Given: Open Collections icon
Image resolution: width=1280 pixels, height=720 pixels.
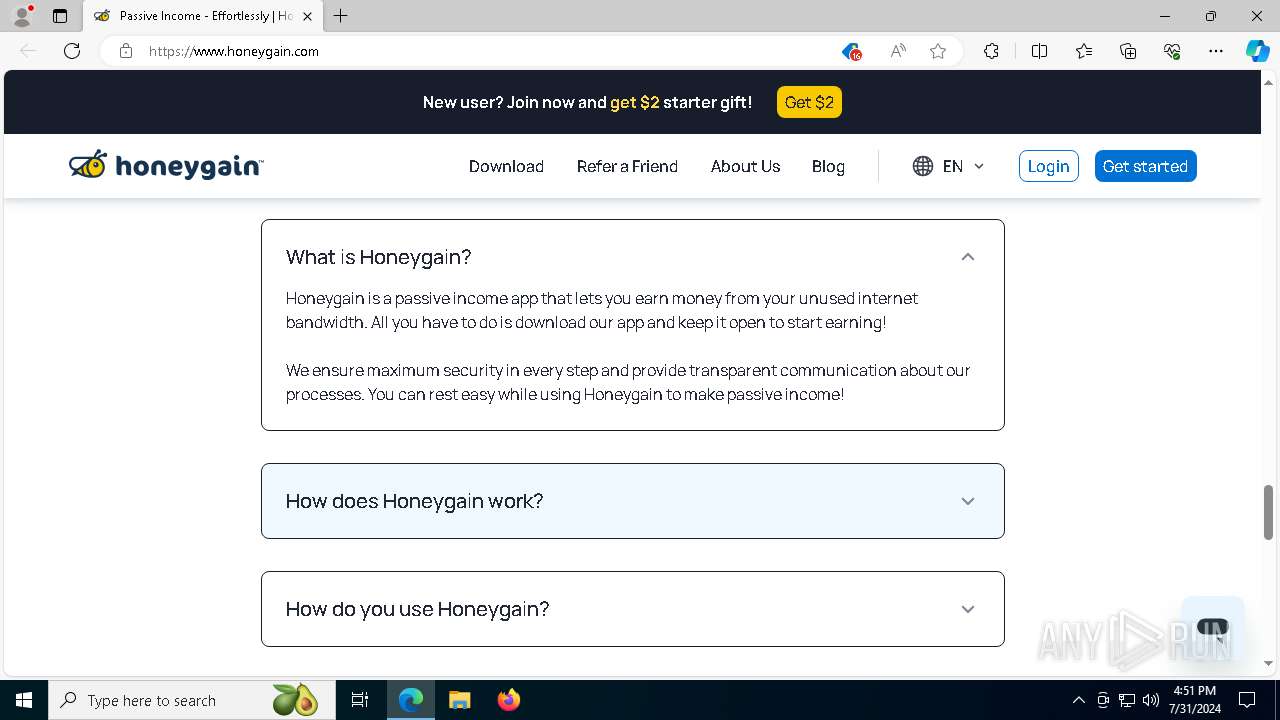Looking at the screenshot, I should [1128, 51].
